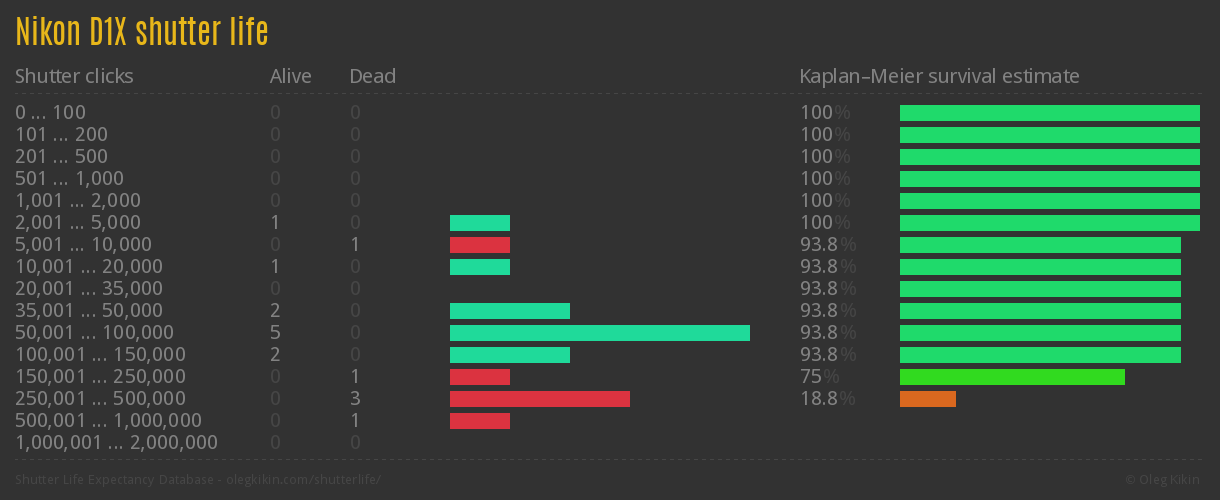Screen dimensions: 1220x500
Task: Click the longest teal alive bar for 50,001 … 100,000
Action: [x=599, y=333]
